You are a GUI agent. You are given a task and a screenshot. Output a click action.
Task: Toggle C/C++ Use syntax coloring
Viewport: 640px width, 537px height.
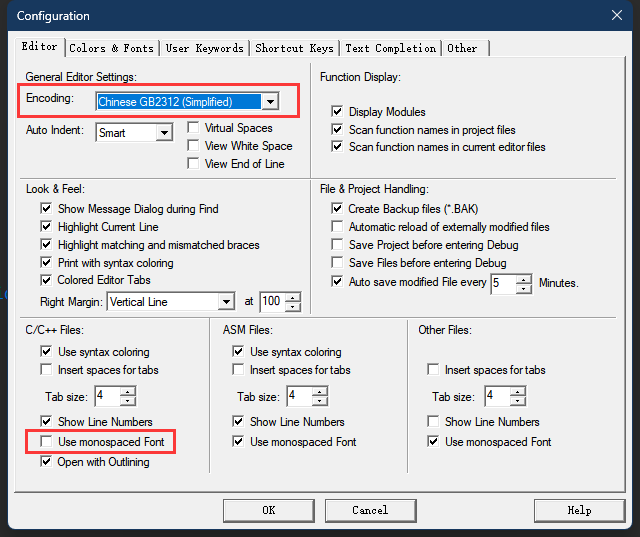tap(46, 351)
